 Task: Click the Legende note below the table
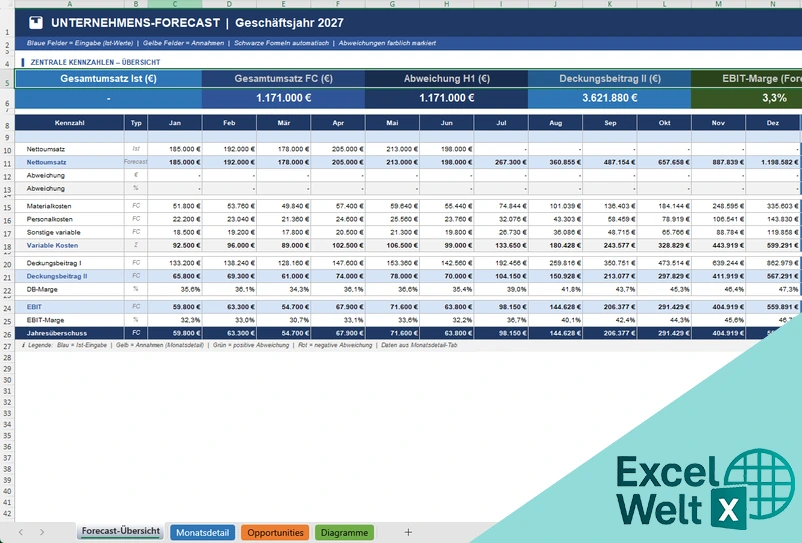pos(239,345)
